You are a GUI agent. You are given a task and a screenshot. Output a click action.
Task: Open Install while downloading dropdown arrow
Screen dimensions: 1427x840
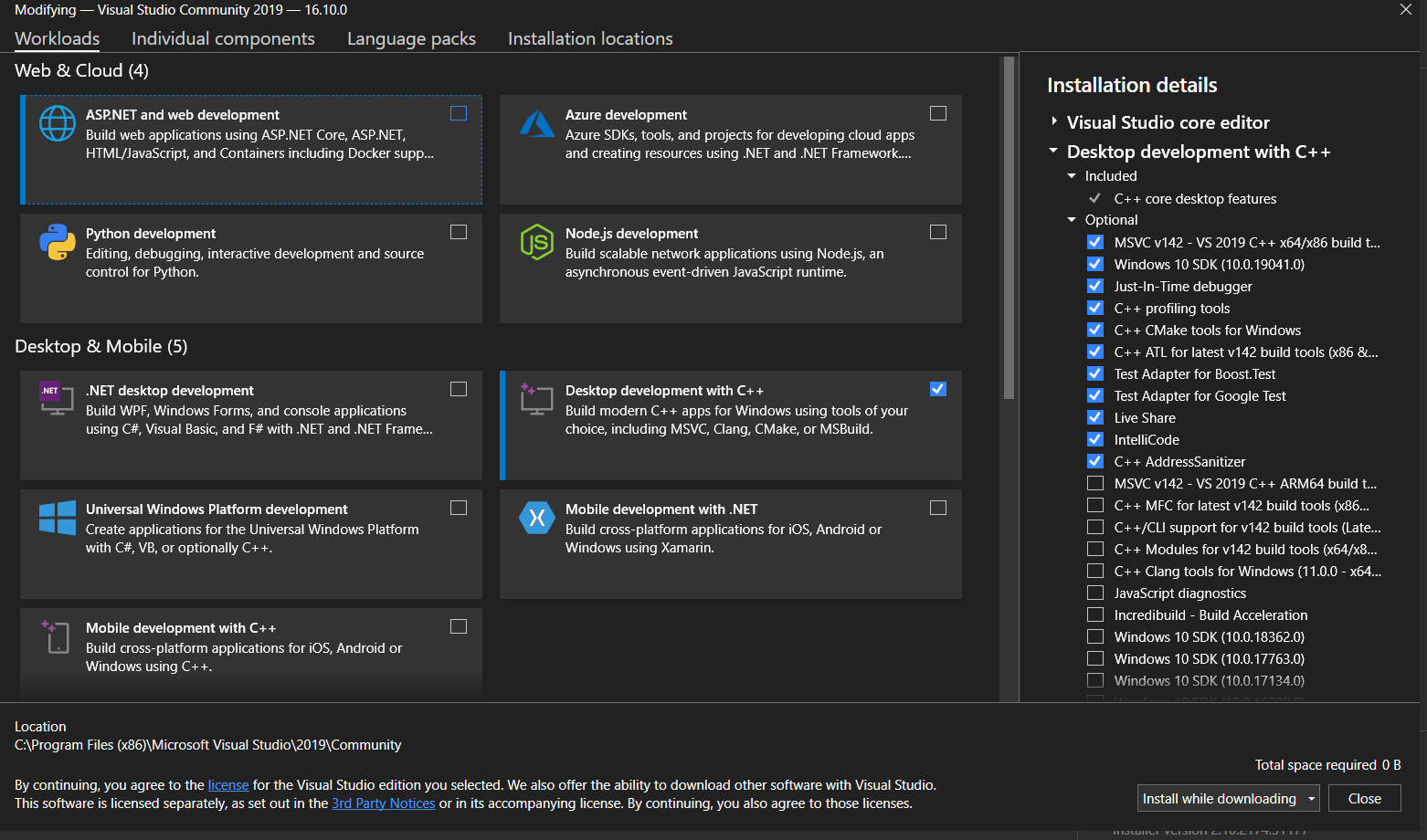[x=1311, y=798]
